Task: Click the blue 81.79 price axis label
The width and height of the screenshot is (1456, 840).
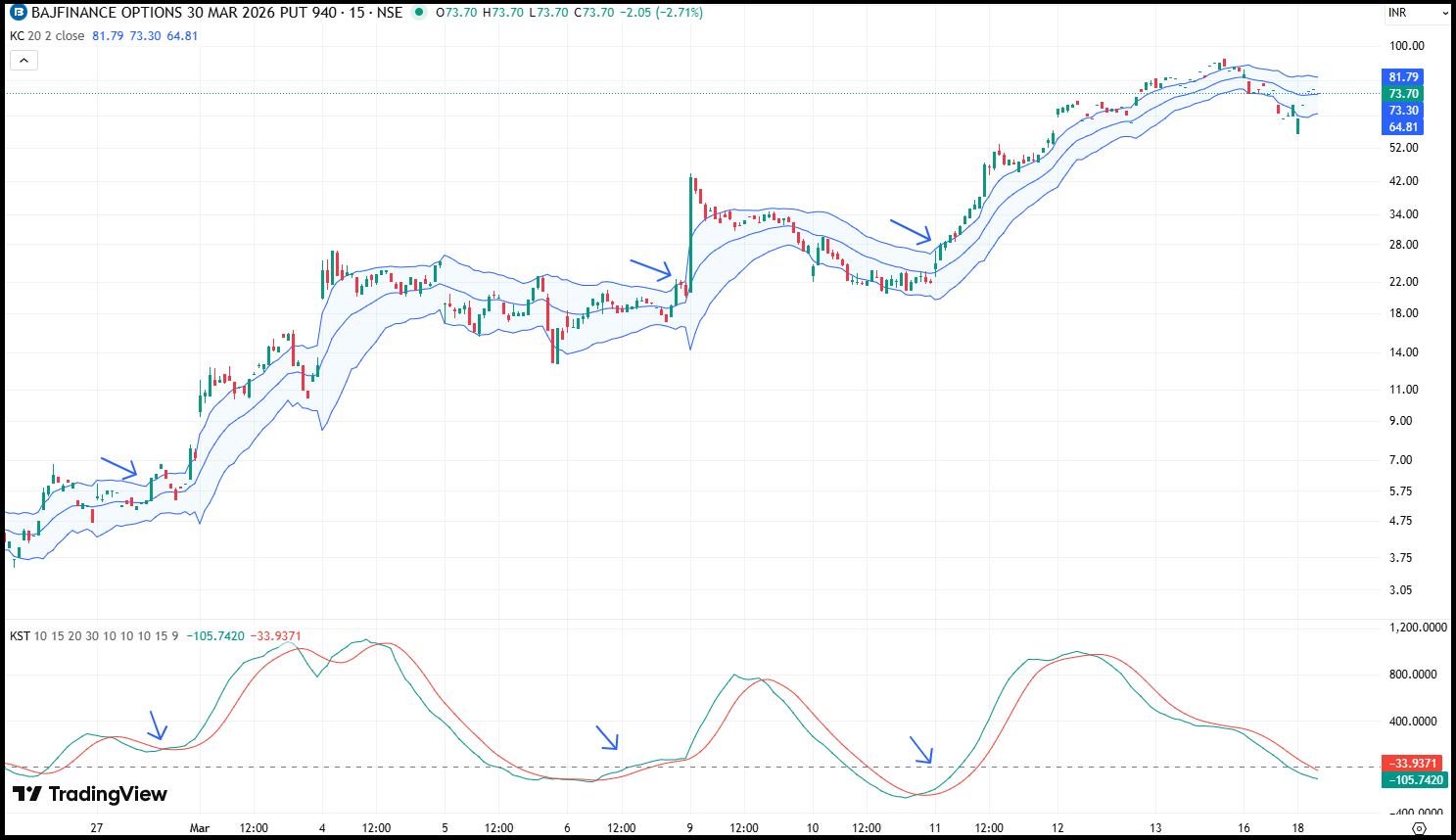Action: click(1402, 77)
